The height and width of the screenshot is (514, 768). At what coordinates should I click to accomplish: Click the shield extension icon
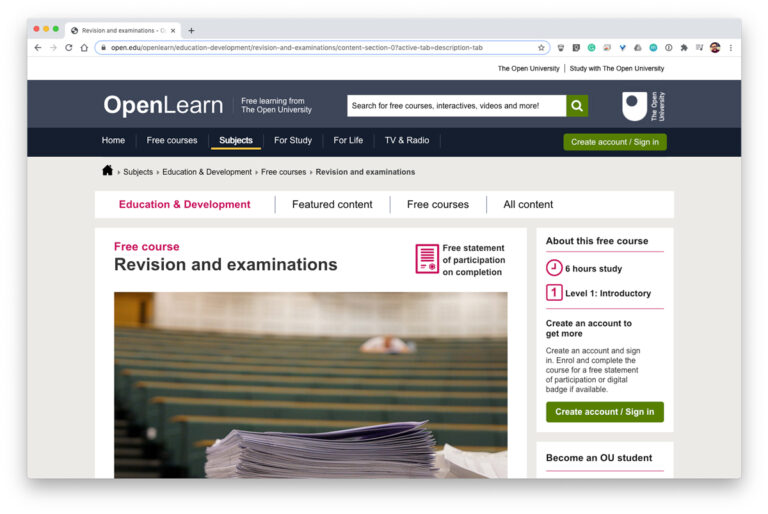coord(561,48)
